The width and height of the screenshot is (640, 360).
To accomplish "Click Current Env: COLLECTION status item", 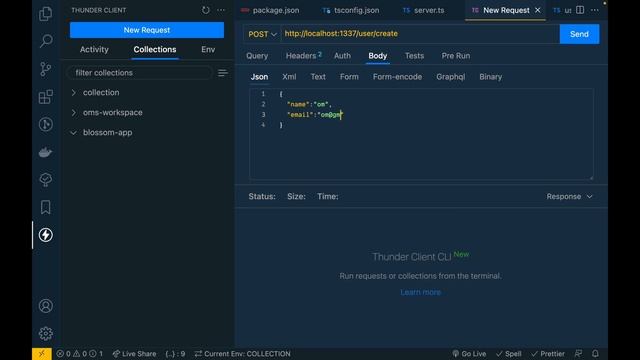I will coord(242,354).
